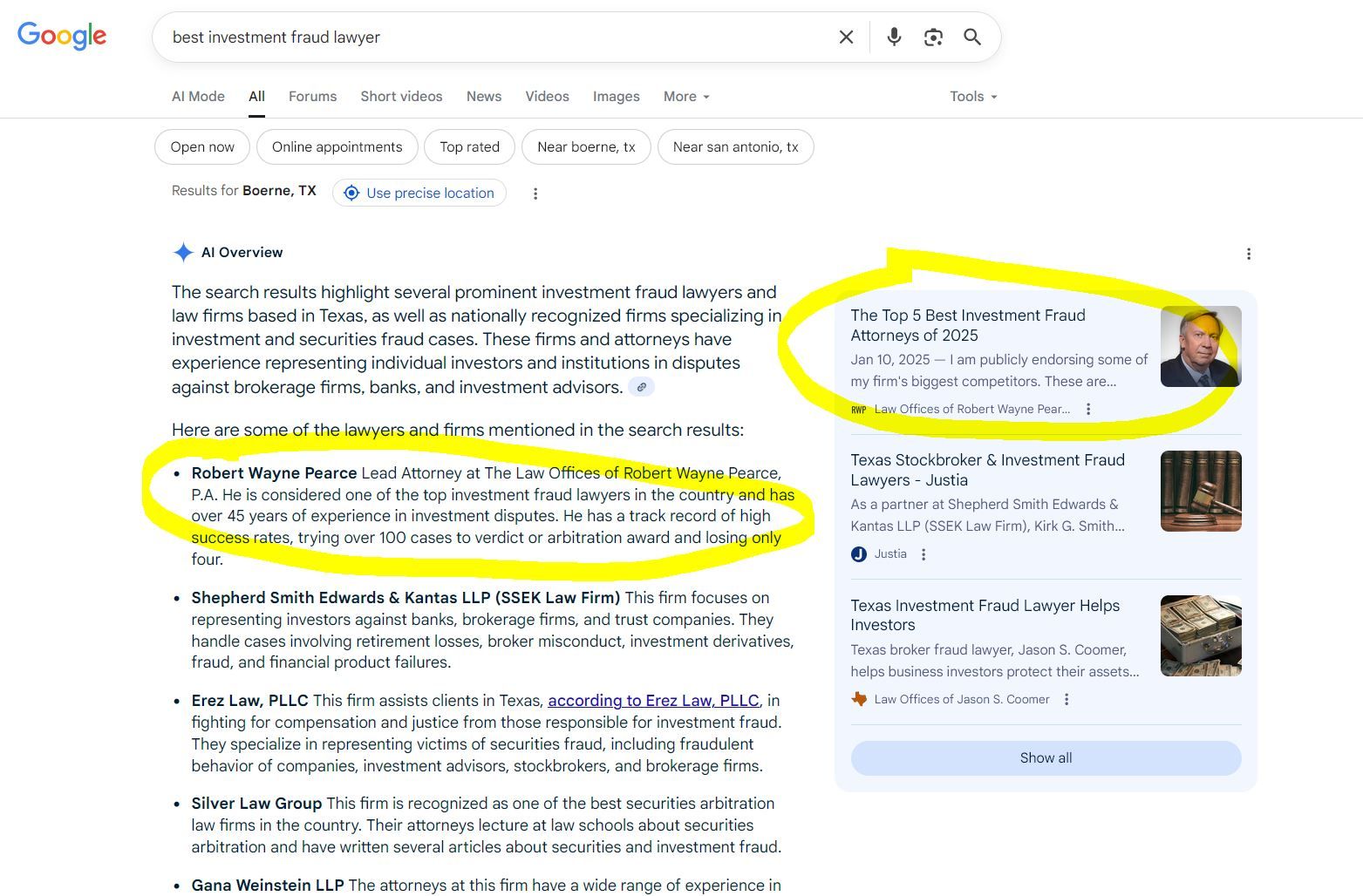The width and height of the screenshot is (1363, 896).
Task: Switch to the Images tab
Action: click(x=616, y=96)
